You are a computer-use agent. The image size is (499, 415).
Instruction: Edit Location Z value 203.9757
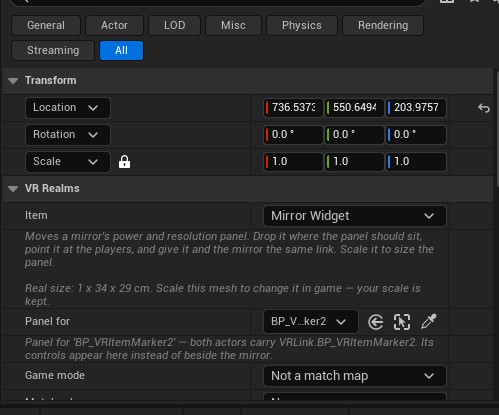point(416,108)
